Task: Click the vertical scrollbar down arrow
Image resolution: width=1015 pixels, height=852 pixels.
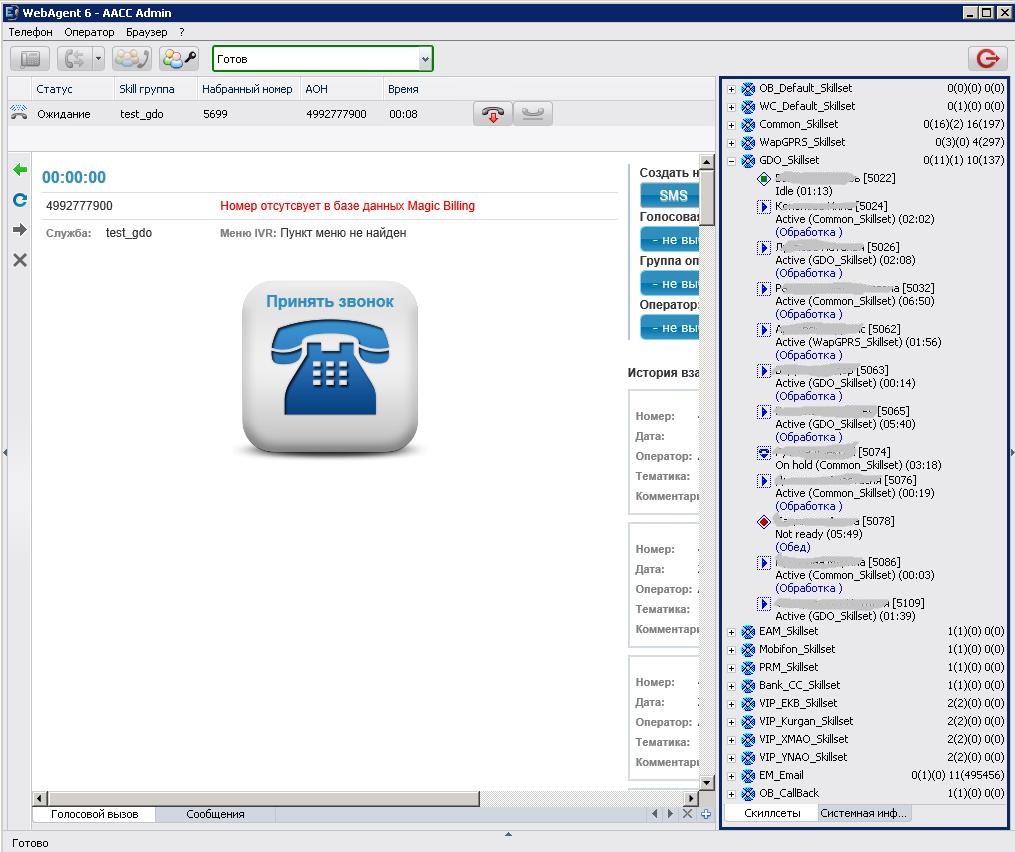Action: click(707, 783)
